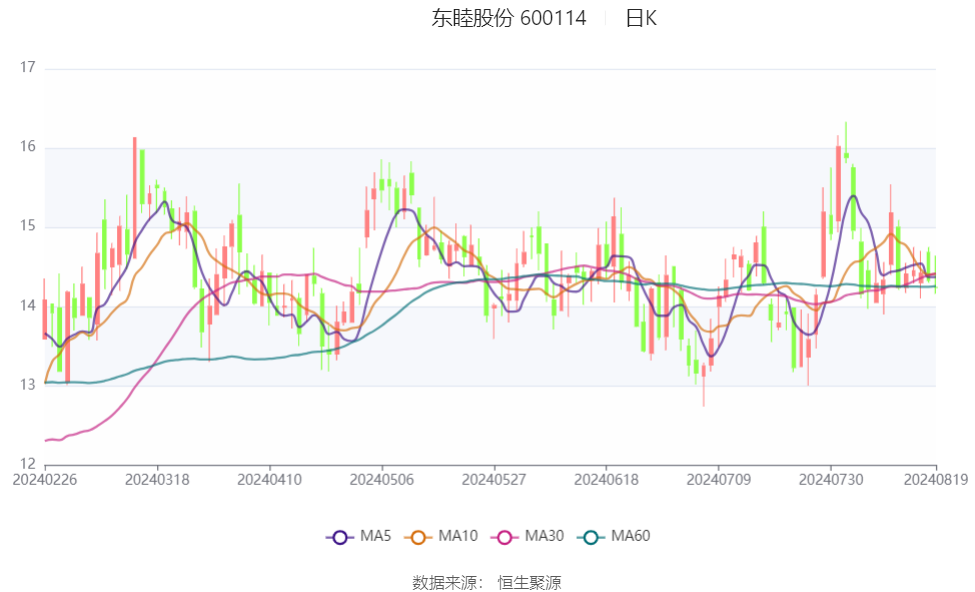This screenshot has height=592, width=975.
Task: Click the 20240618 date axis label
Action: [x=606, y=480]
